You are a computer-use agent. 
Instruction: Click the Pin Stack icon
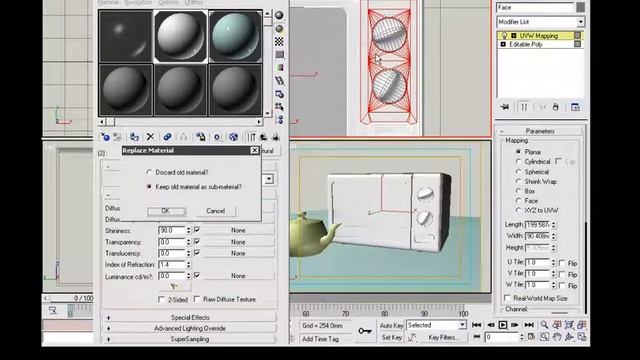tap(505, 107)
